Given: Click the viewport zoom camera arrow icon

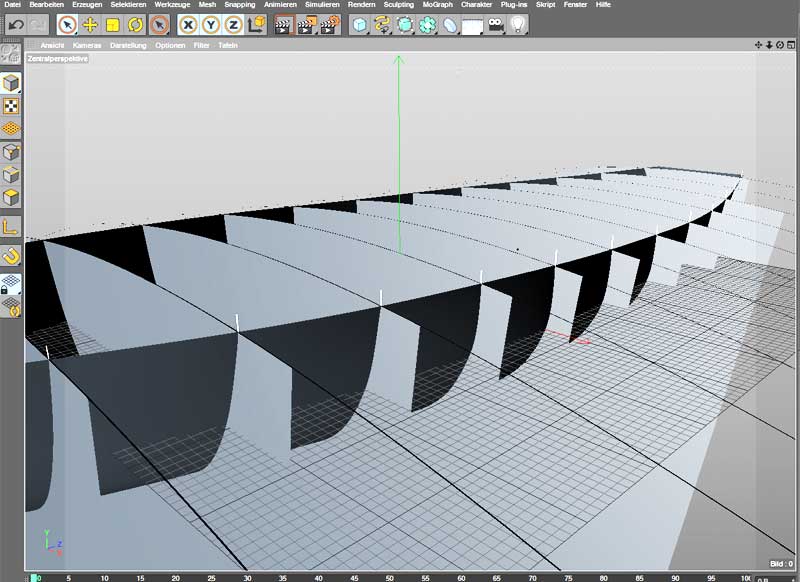Looking at the screenshot, I should [x=769, y=45].
